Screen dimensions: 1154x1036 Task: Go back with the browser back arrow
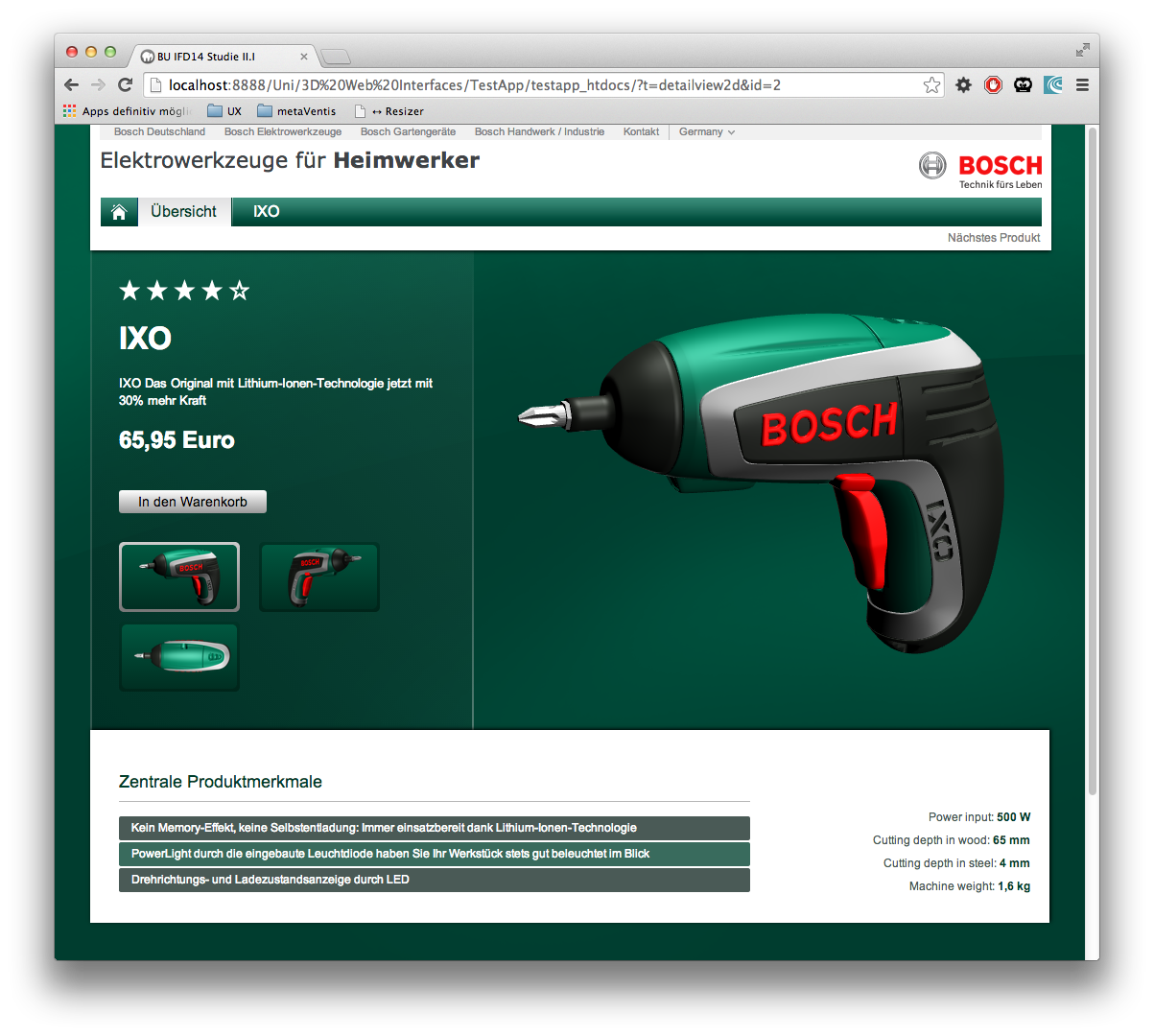coord(72,85)
